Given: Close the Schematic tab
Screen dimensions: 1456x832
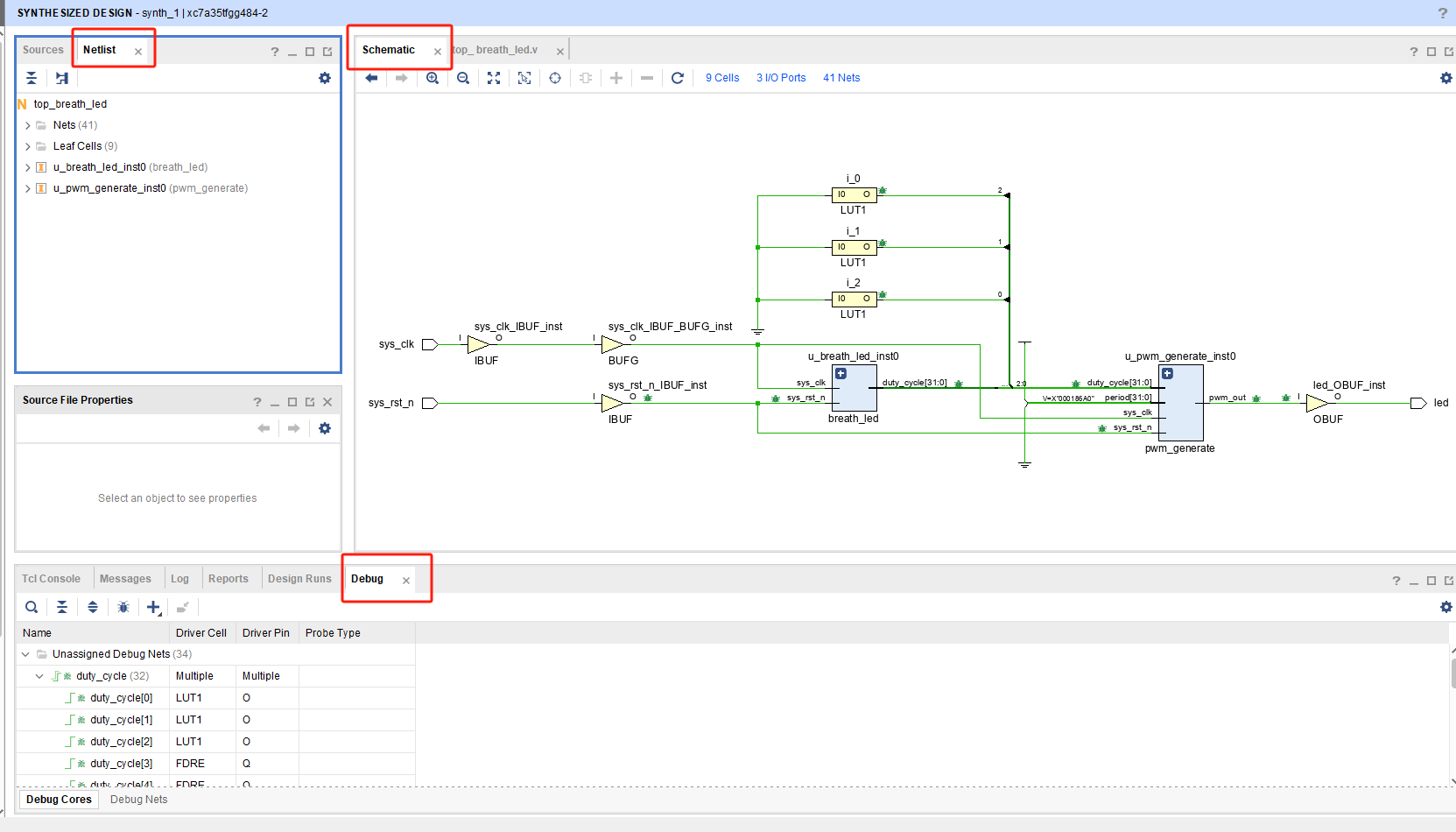Looking at the screenshot, I should coord(438,52).
